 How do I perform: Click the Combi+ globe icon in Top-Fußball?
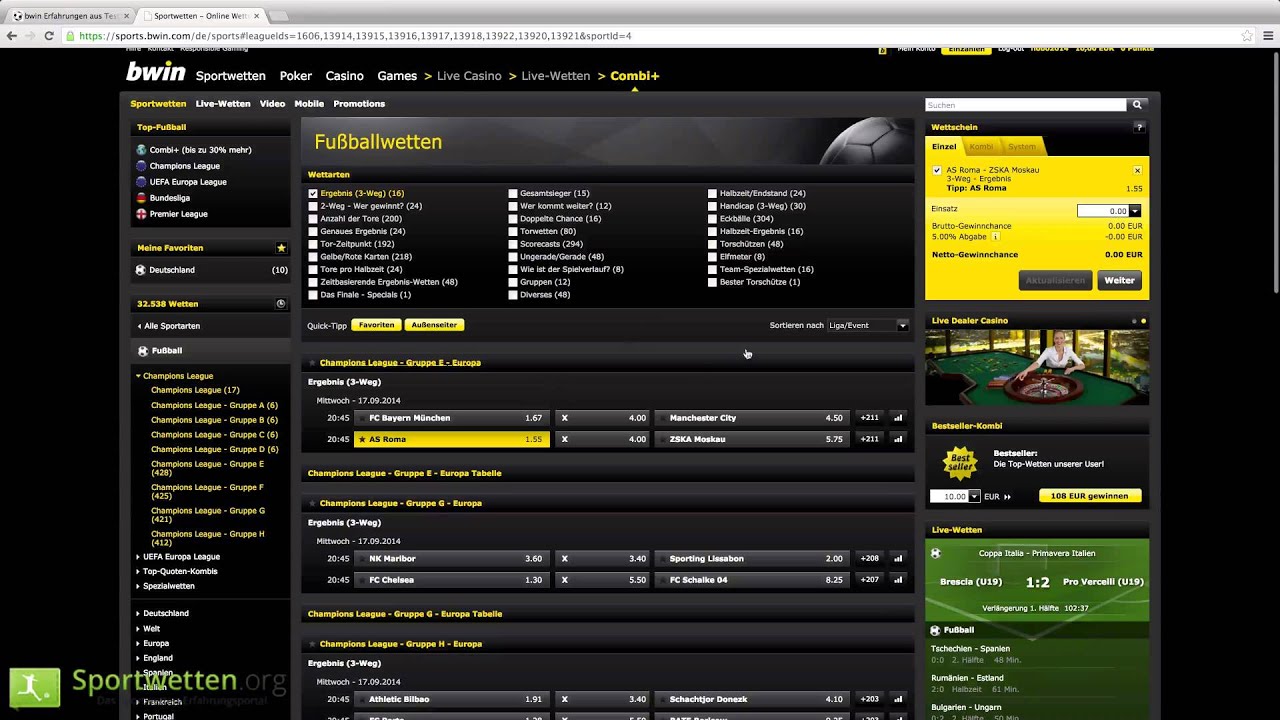point(141,150)
